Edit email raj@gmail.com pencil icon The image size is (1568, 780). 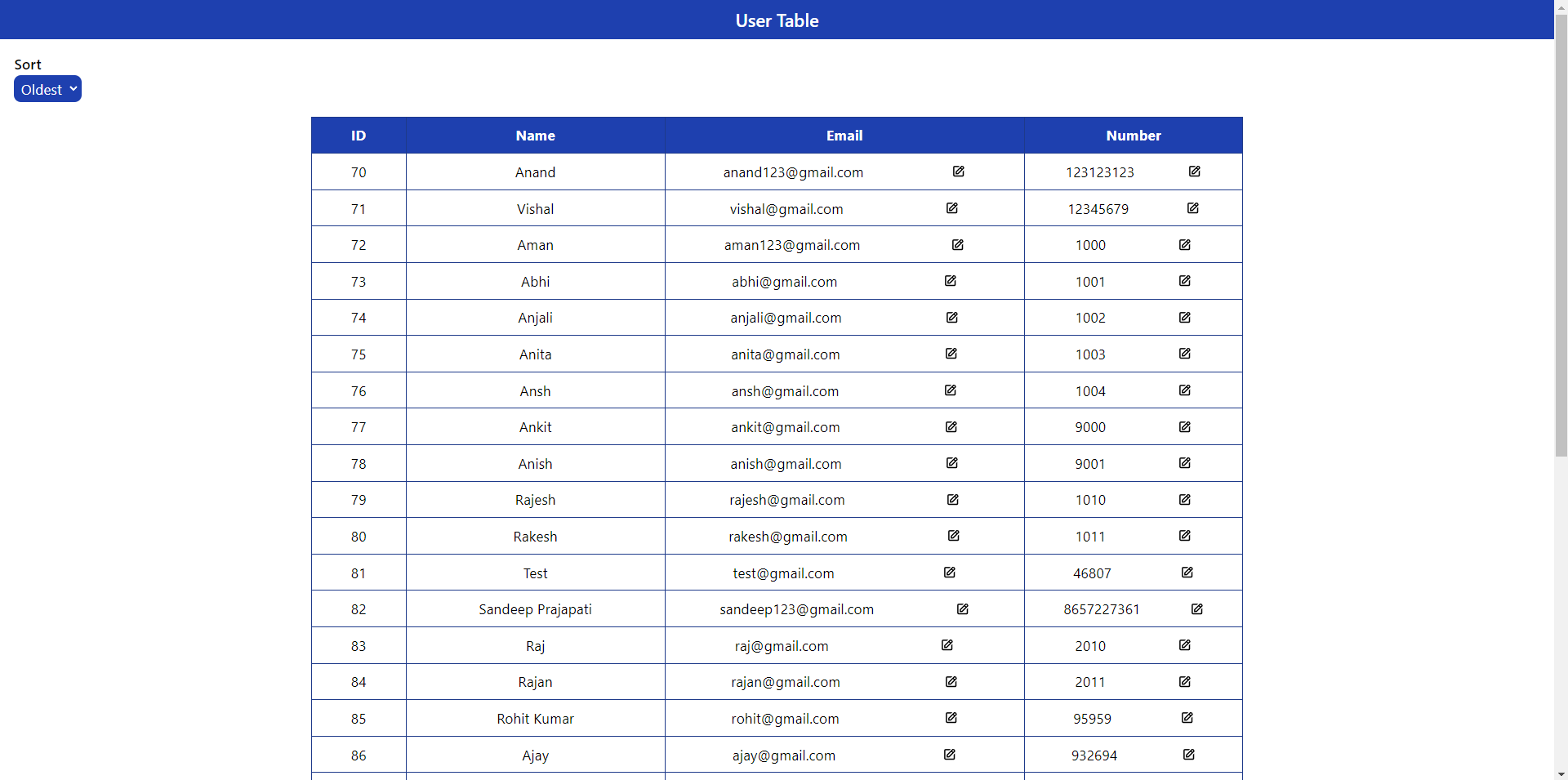click(947, 645)
